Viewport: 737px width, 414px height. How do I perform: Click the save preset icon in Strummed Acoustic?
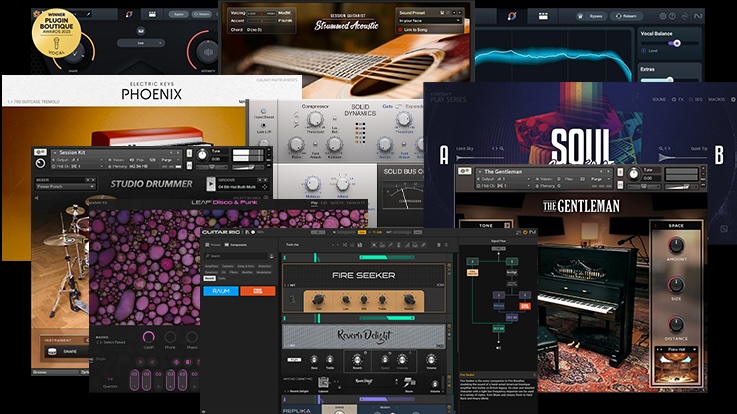(442, 13)
